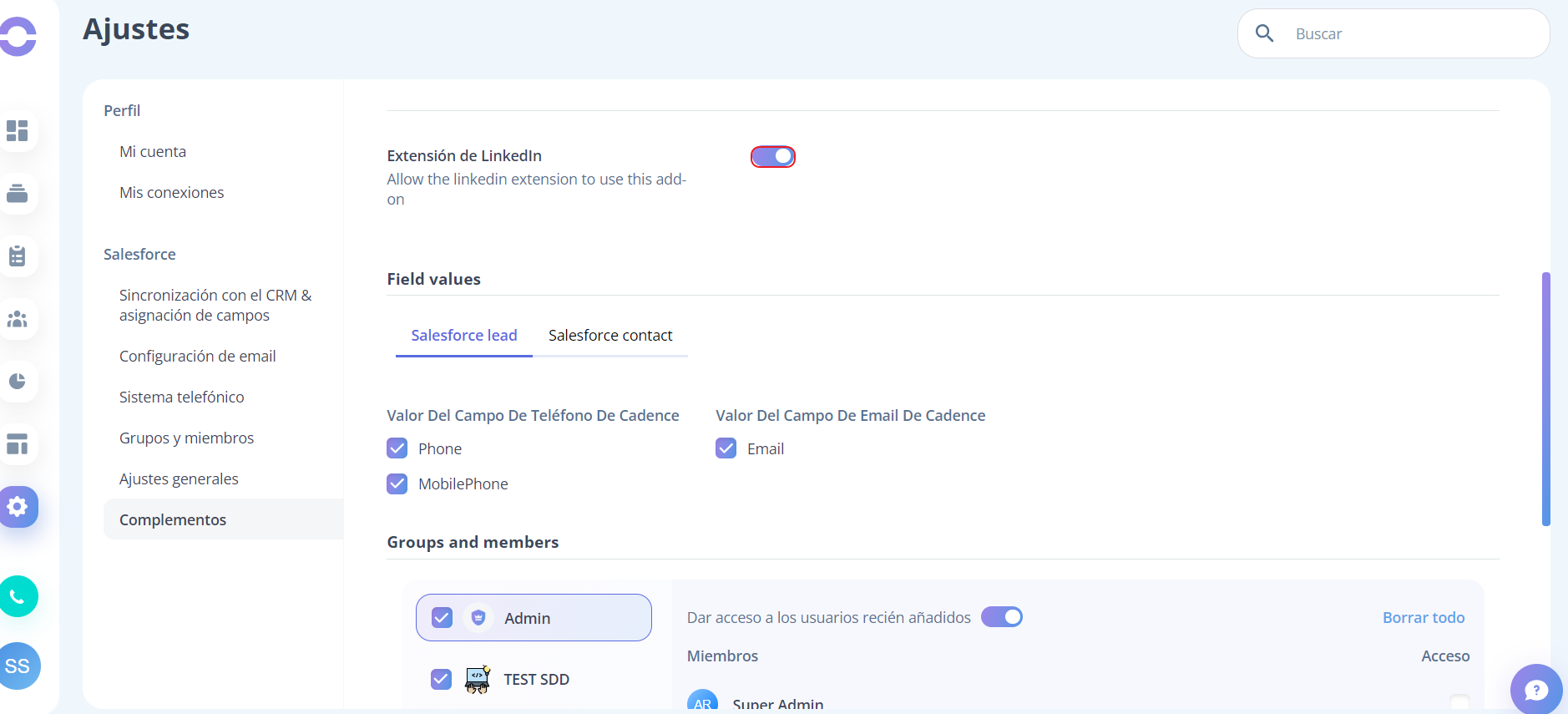Click the Borrar todo link

(x=1424, y=618)
